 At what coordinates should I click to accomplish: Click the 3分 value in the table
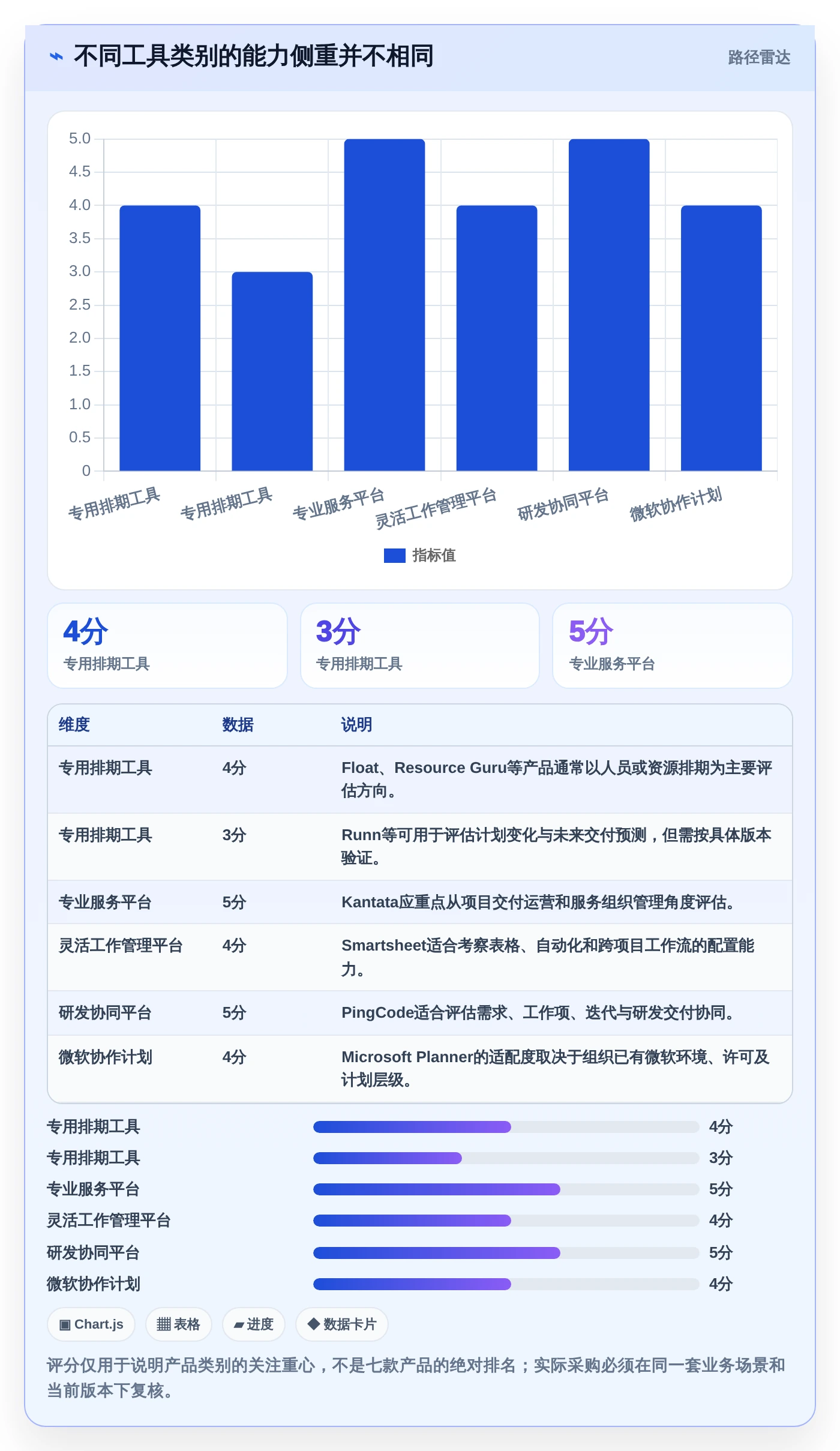[235, 835]
